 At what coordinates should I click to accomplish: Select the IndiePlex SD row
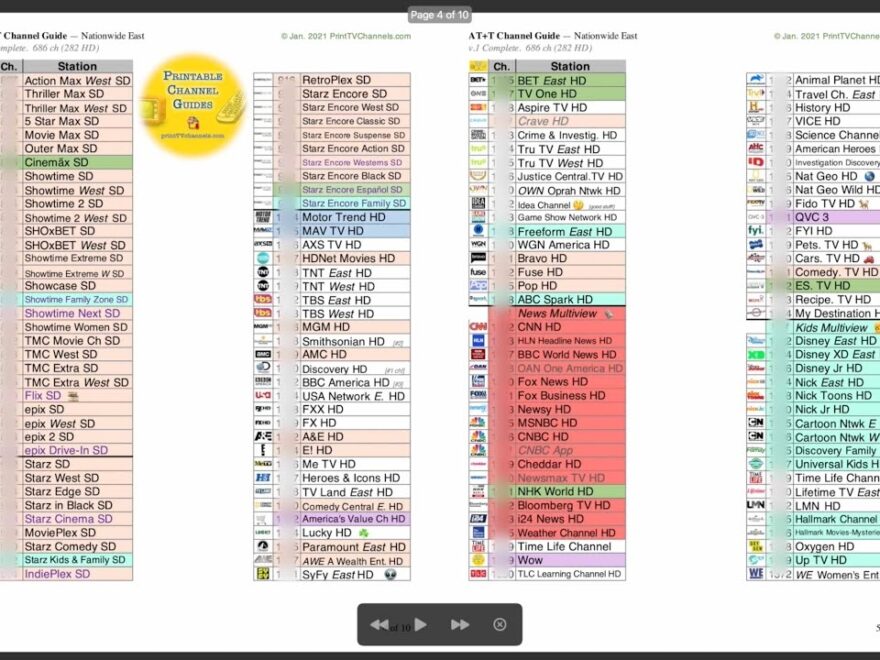pos(66,574)
